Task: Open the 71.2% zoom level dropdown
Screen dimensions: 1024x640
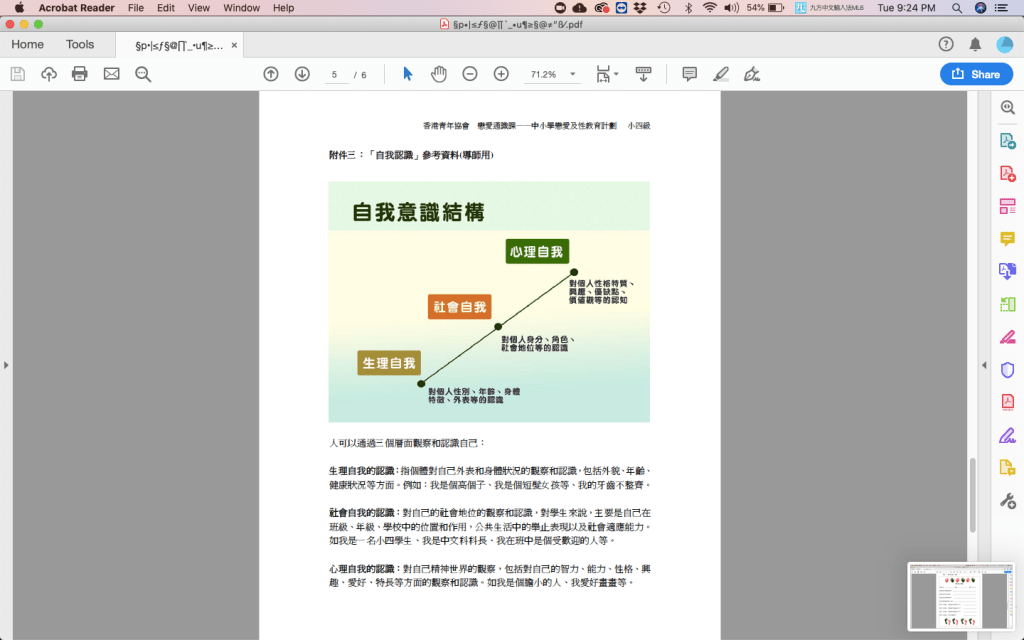Action: 573,74
